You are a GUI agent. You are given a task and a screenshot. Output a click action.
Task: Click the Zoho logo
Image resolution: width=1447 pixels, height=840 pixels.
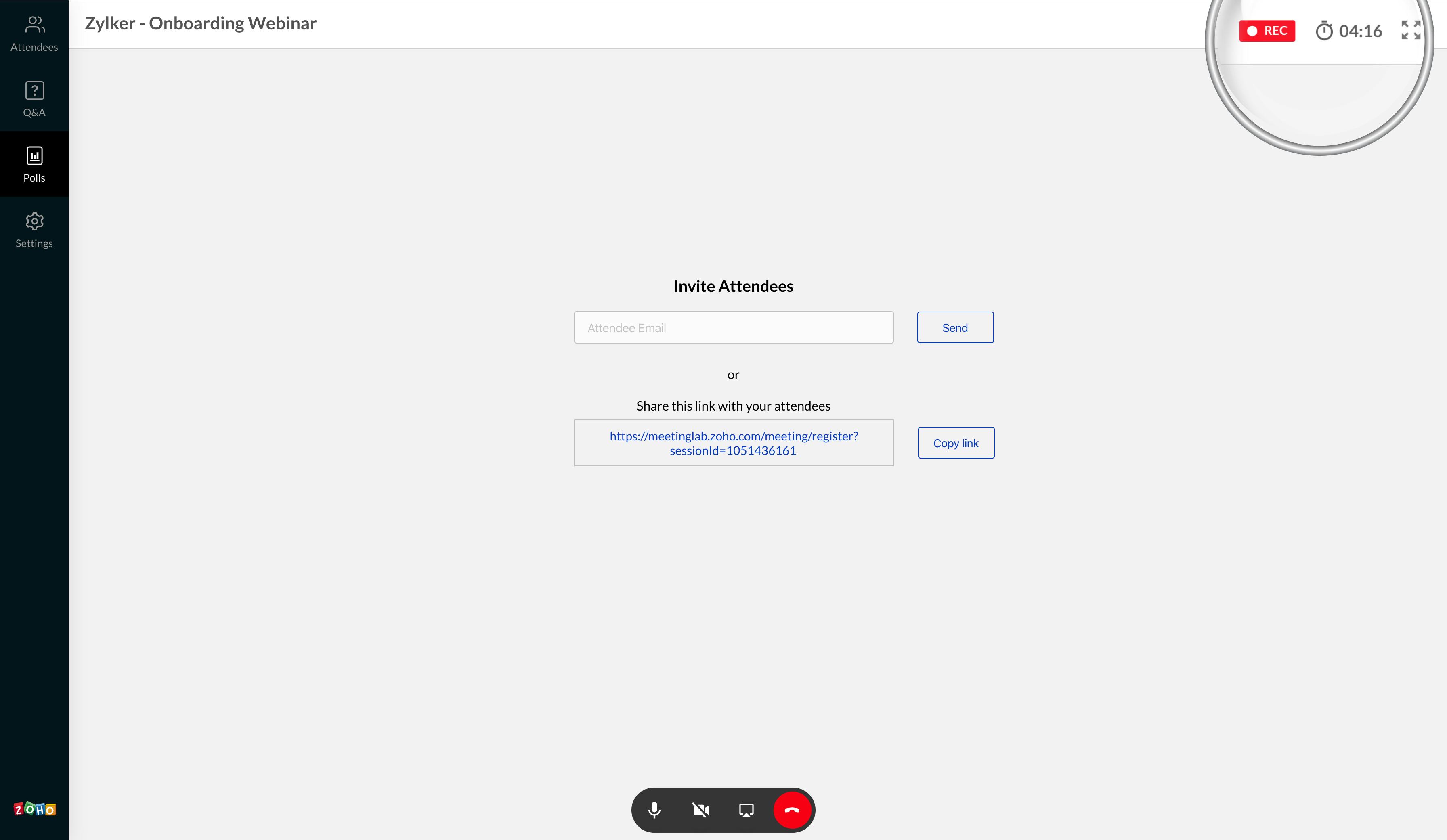click(34, 809)
